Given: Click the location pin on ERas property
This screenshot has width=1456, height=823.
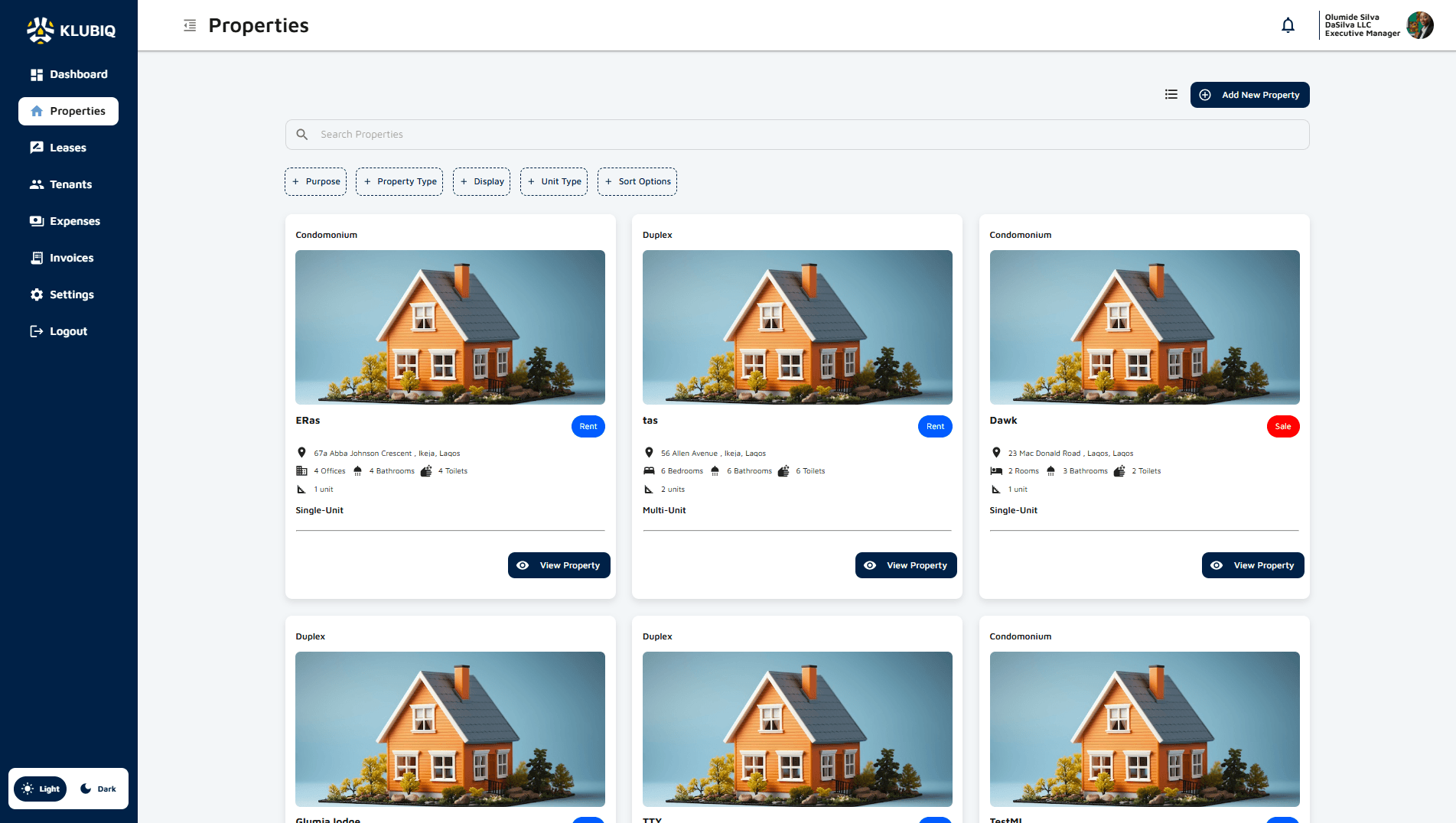Looking at the screenshot, I should (301, 452).
